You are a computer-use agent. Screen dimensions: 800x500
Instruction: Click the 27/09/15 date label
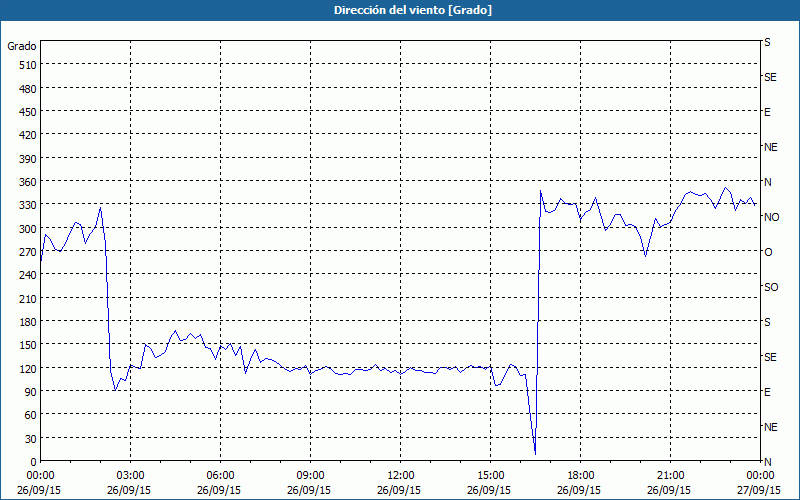(x=759, y=490)
